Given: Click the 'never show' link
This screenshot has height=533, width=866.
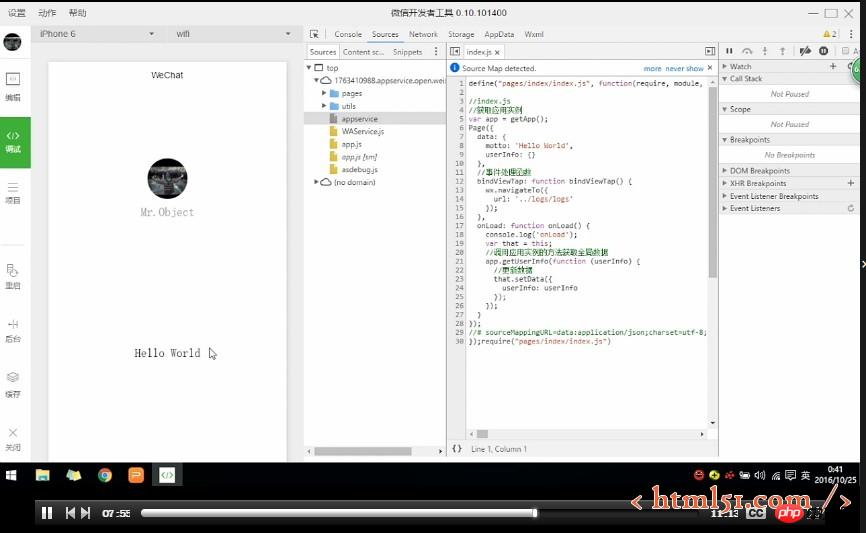Looking at the screenshot, I should point(685,68).
